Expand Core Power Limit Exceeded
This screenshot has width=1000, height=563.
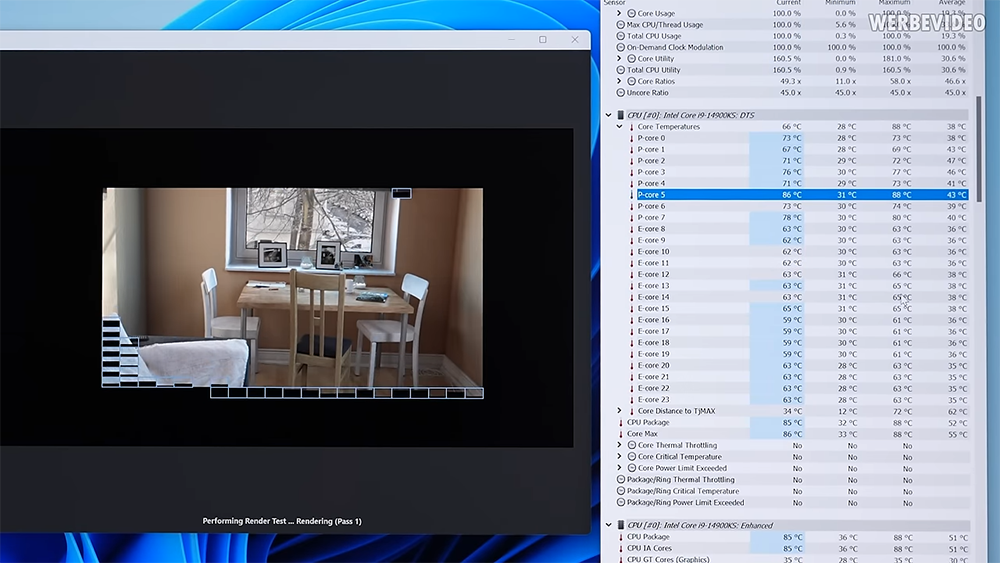tap(619, 468)
